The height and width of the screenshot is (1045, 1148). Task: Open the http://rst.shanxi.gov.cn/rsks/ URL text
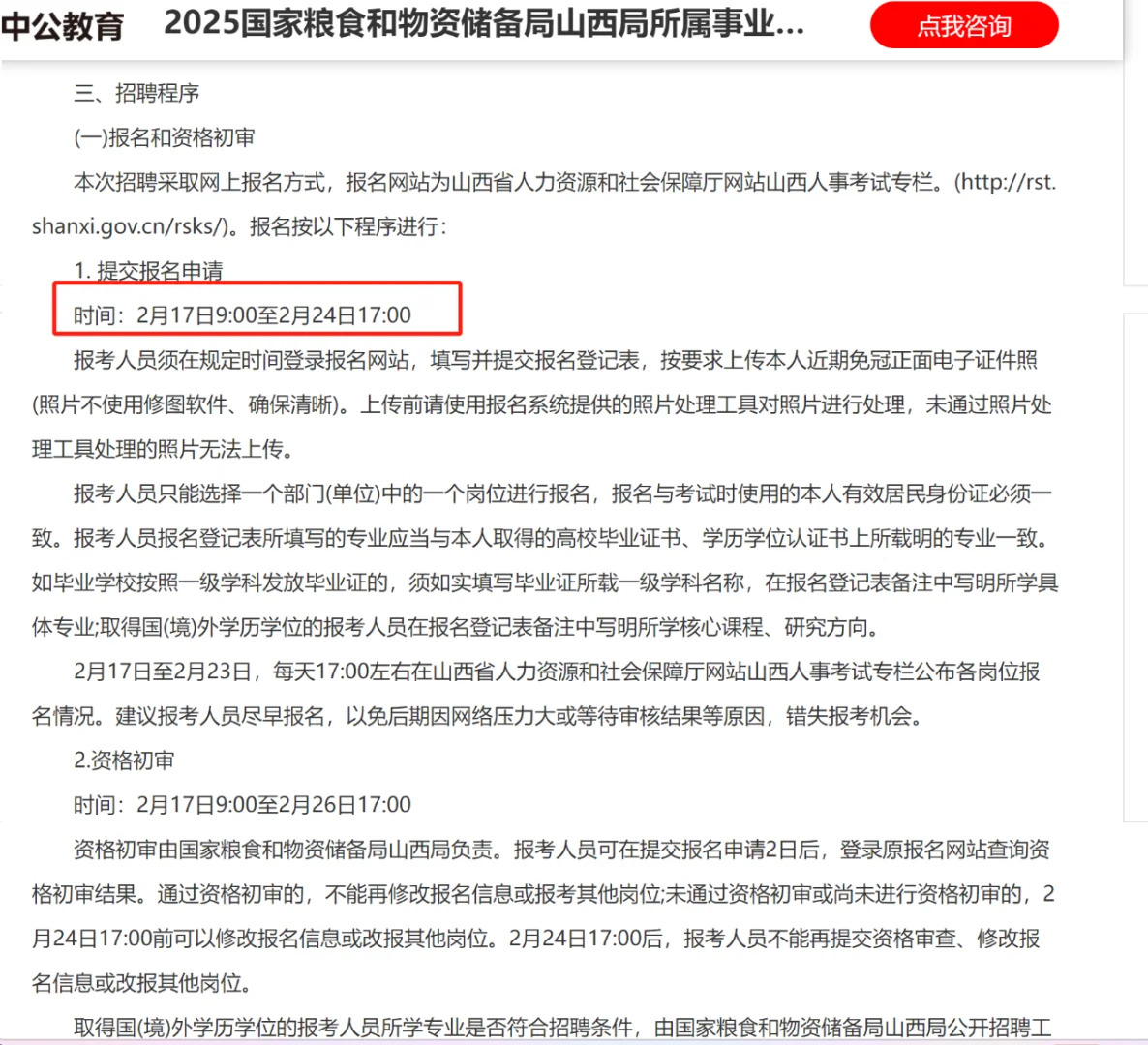(x=543, y=204)
